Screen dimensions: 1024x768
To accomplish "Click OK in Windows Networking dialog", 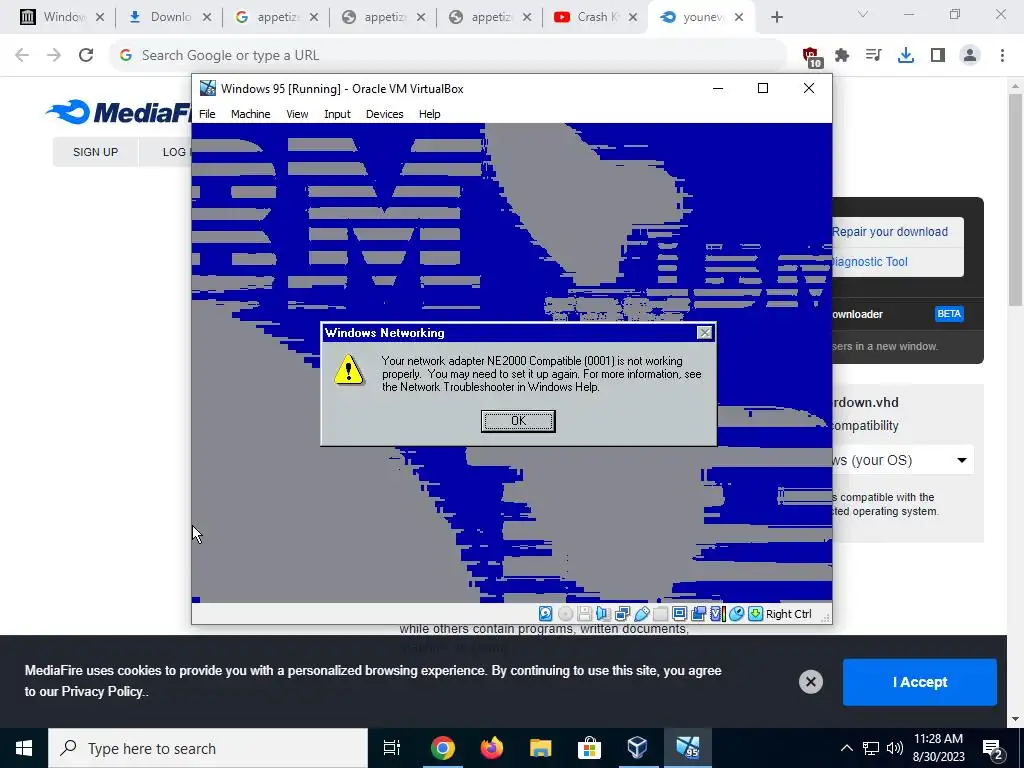I will (x=518, y=421).
